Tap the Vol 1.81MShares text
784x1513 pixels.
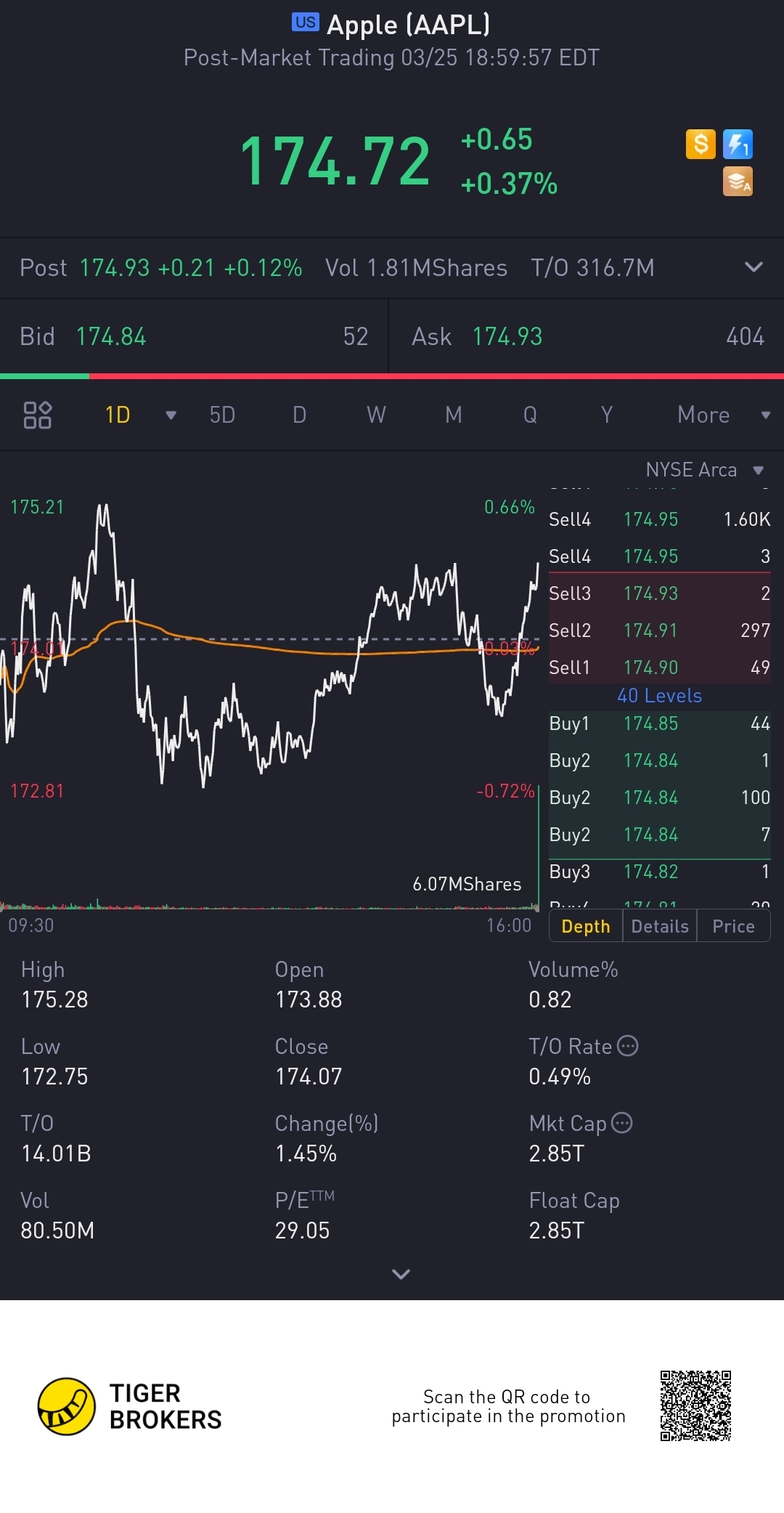pyautogui.click(x=416, y=267)
